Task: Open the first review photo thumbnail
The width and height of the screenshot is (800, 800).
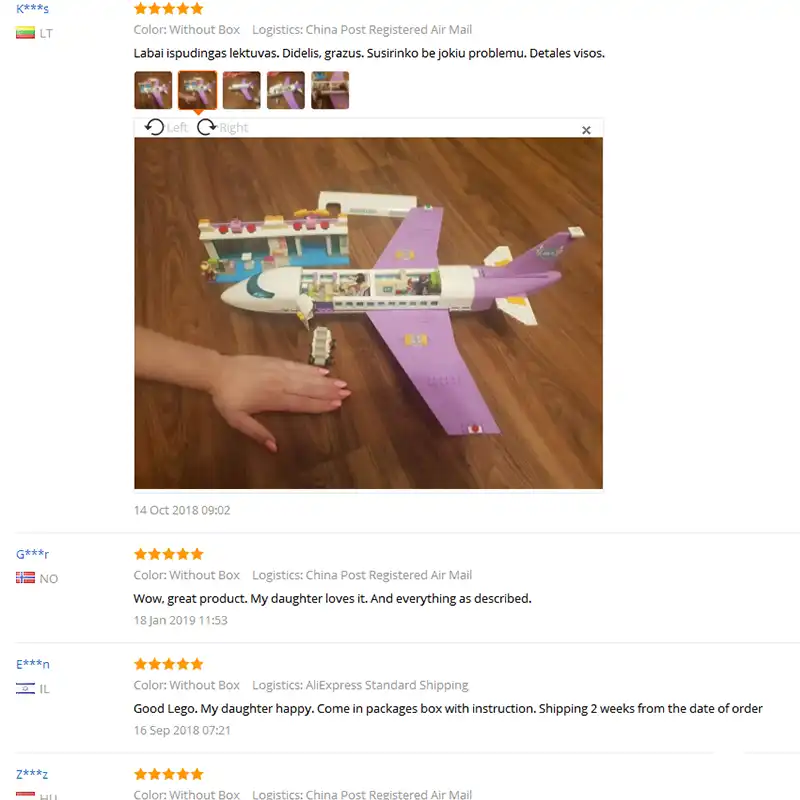Action: (x=153, y=90)
